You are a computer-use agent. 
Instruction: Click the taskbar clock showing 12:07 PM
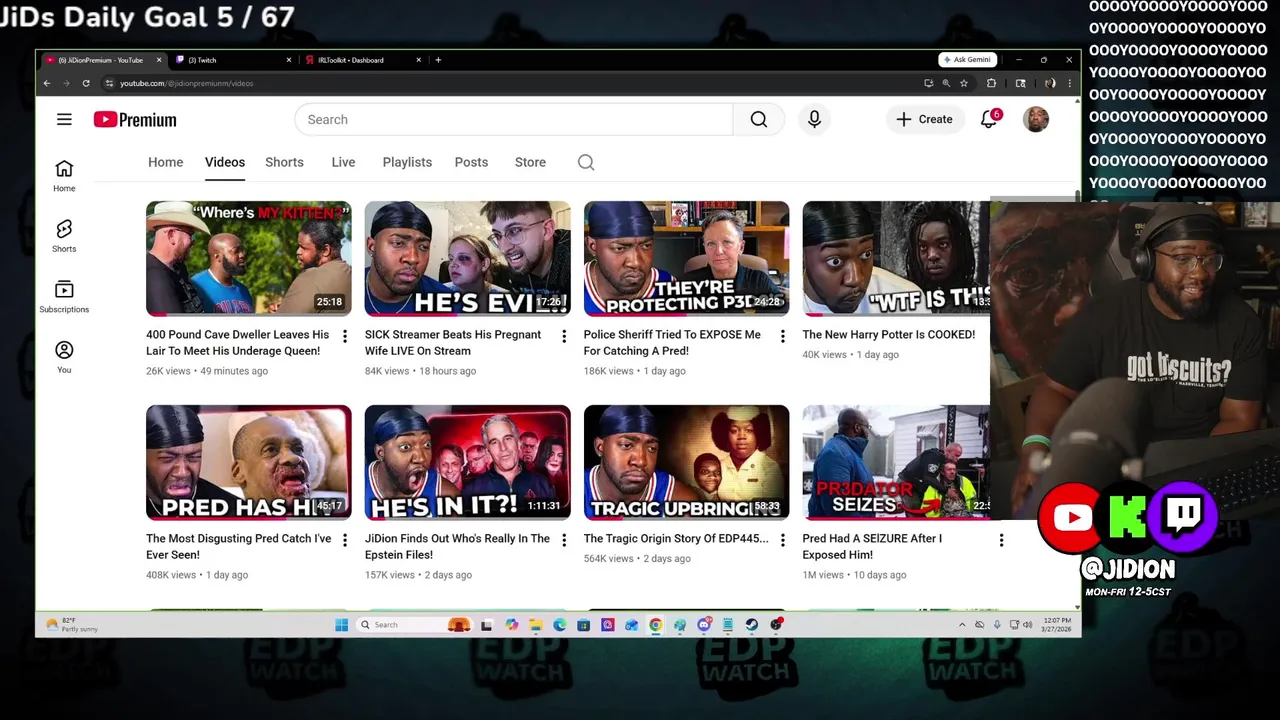click(1057, 625)
